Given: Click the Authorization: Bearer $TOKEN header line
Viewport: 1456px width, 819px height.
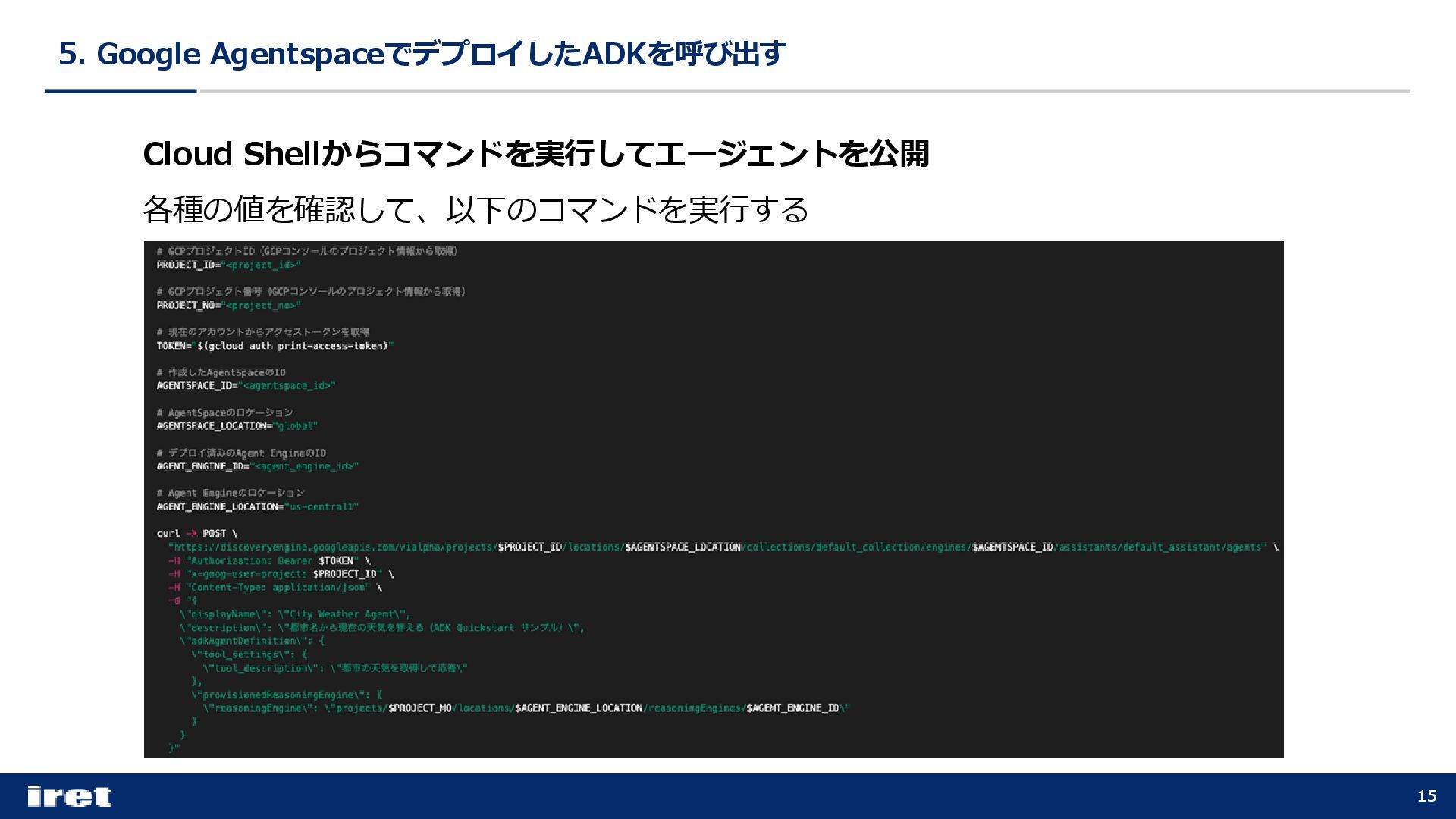Looking at the screenshot, I should click(269, 560).
